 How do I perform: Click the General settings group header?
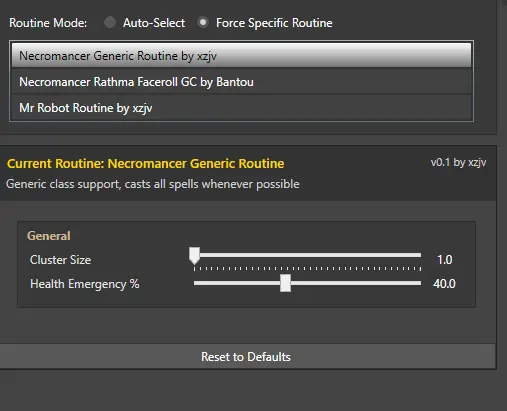[49, 236]
